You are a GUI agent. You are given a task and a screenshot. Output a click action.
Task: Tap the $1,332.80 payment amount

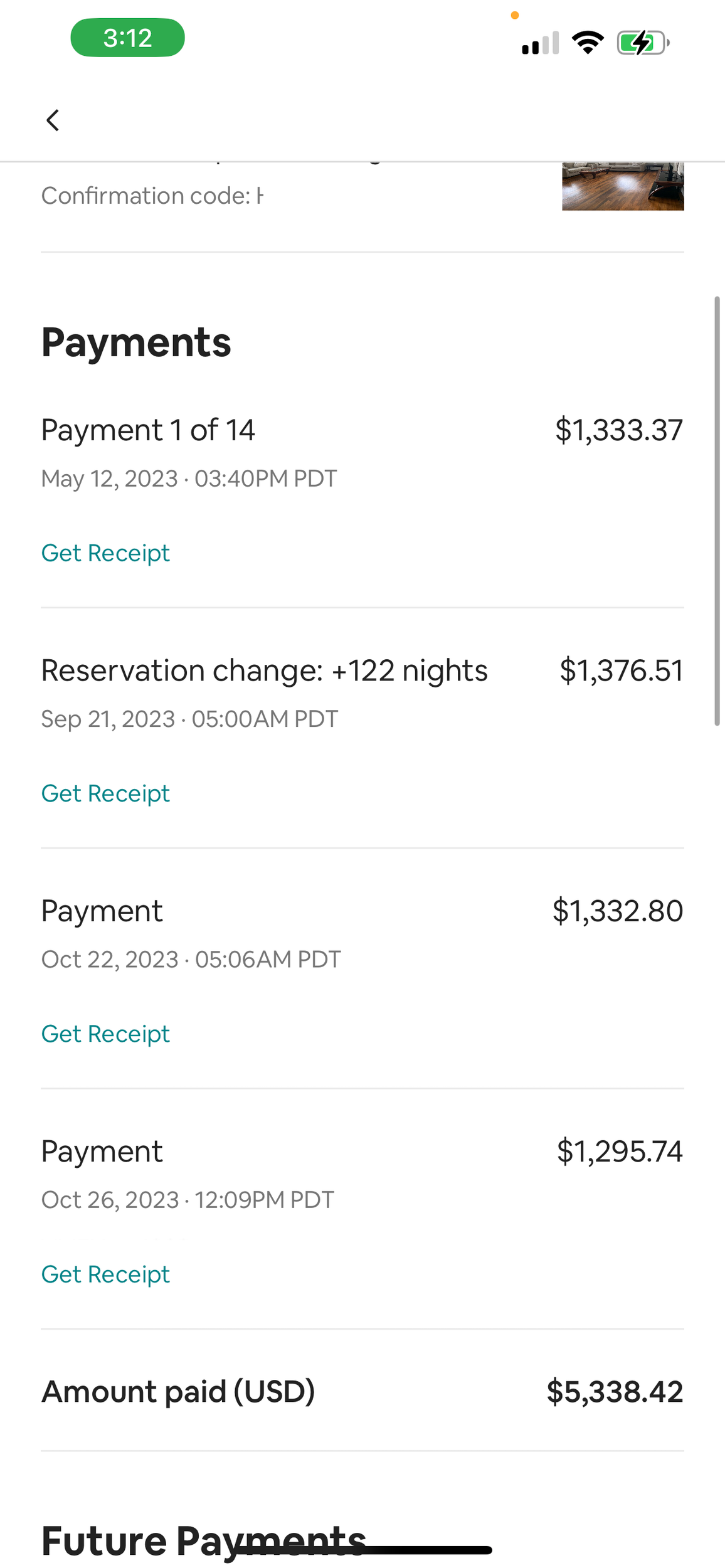click(x=618, y=911)
